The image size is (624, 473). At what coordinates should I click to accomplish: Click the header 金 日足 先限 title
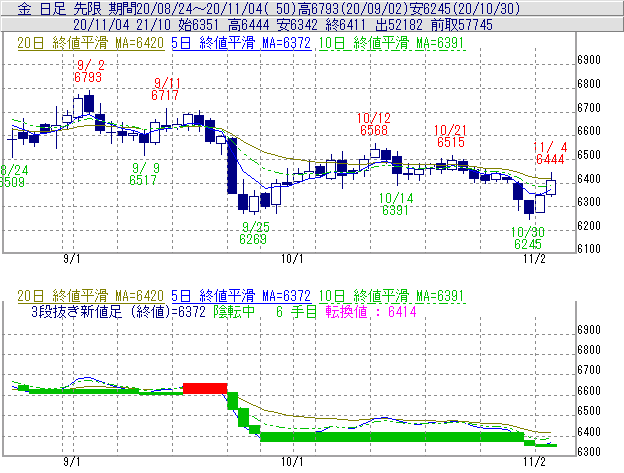point(60,8)
